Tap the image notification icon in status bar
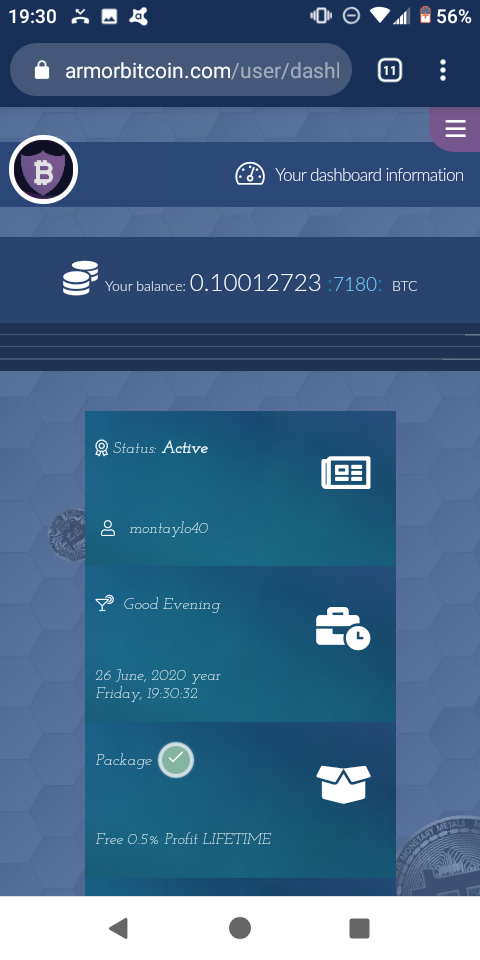Screen dimensions: 480x960 (110, 17)
